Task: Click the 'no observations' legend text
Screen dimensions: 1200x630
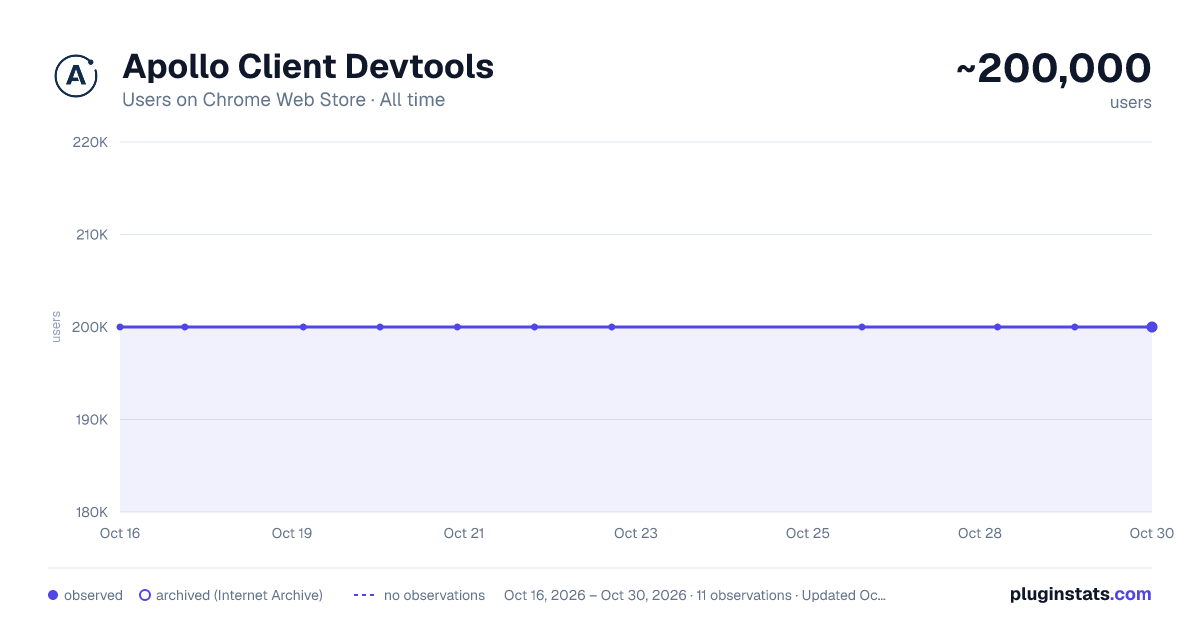Action: pyautogui.click(x=434, y=595)
